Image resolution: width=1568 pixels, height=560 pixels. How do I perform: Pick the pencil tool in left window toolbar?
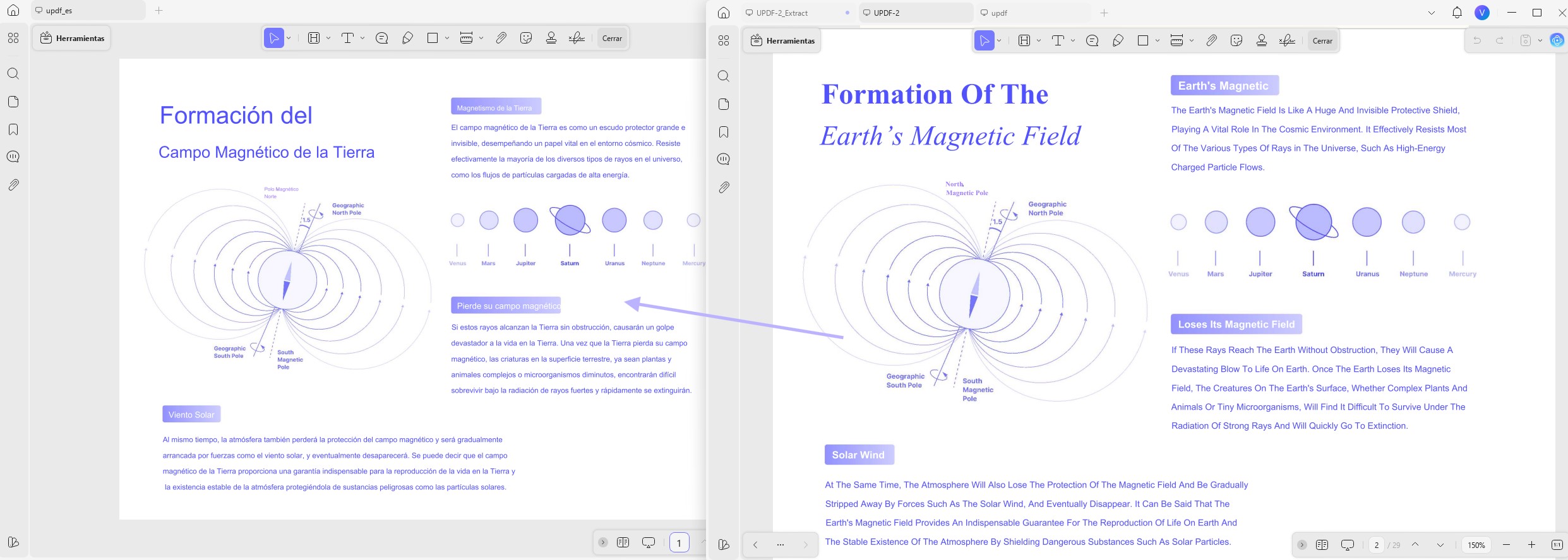[407, 39]
